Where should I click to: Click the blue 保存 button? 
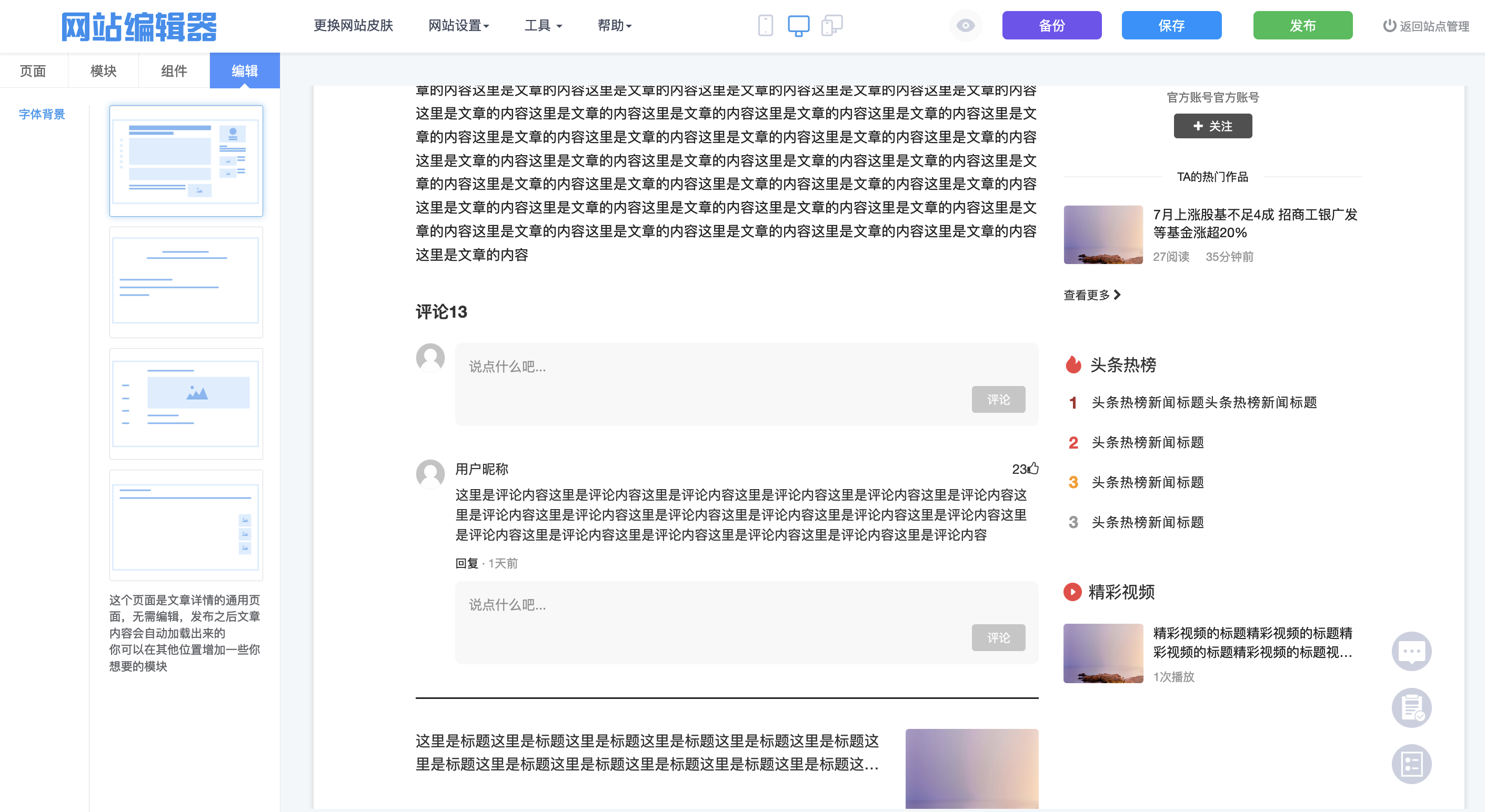point(1171,25)
